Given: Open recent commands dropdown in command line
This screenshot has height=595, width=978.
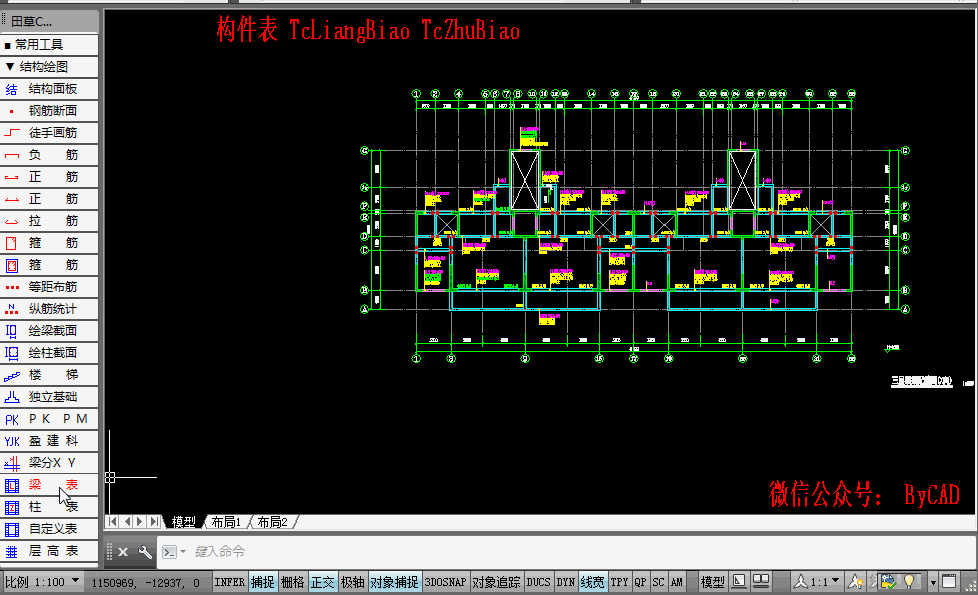Looking at the screenshot, I should 183,552.
